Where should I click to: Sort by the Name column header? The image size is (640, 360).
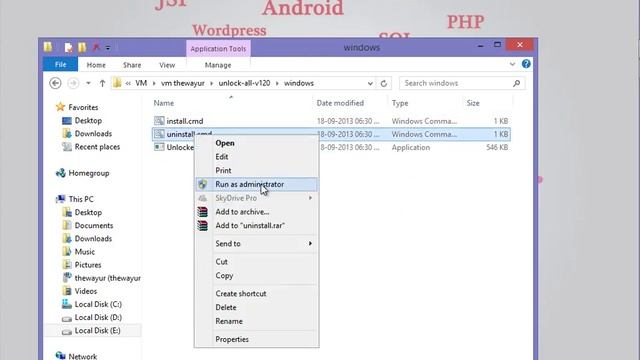[x=164, y=103]
